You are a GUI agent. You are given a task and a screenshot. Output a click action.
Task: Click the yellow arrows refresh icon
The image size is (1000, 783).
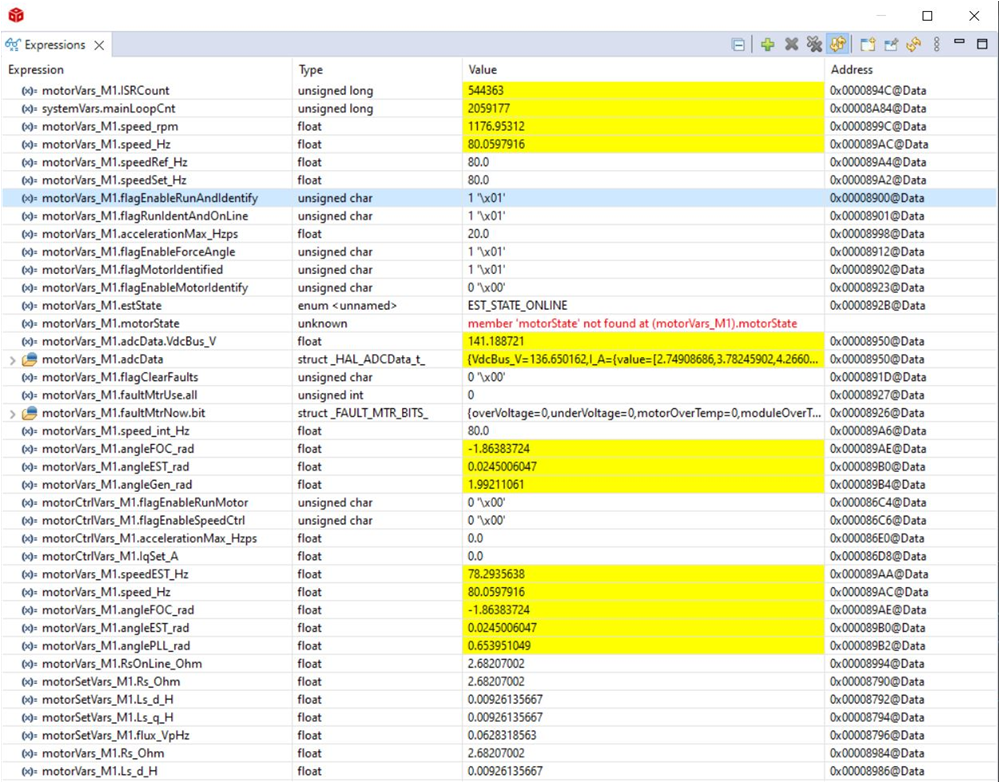tap(913, 45)
